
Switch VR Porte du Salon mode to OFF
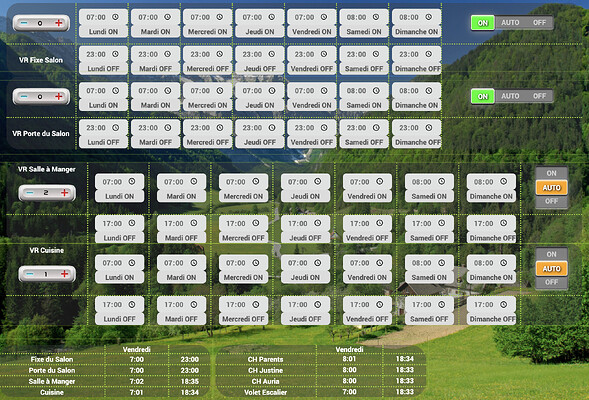(539, 96)
